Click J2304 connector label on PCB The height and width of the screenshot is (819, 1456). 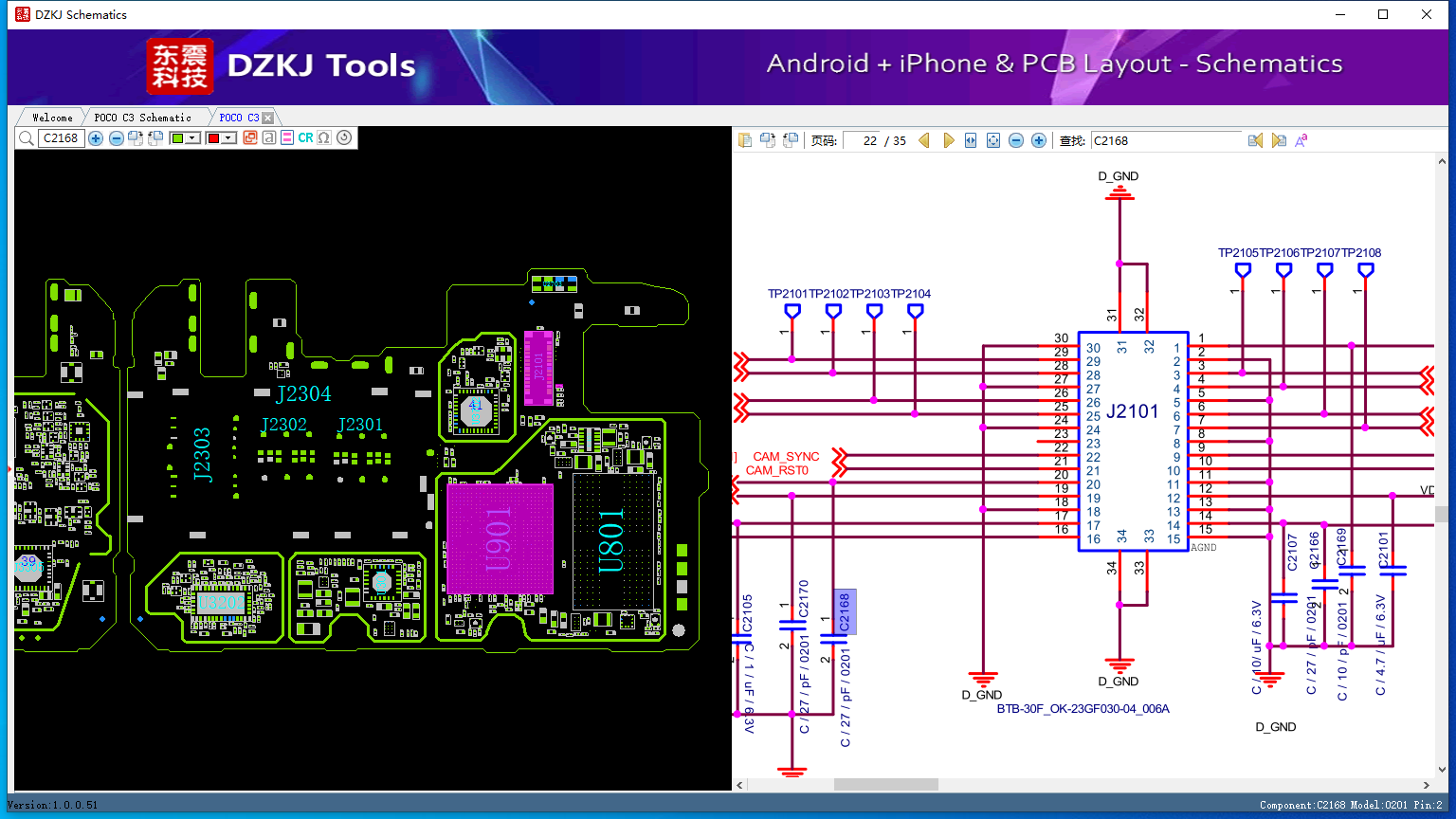click(x=303, y=394)
